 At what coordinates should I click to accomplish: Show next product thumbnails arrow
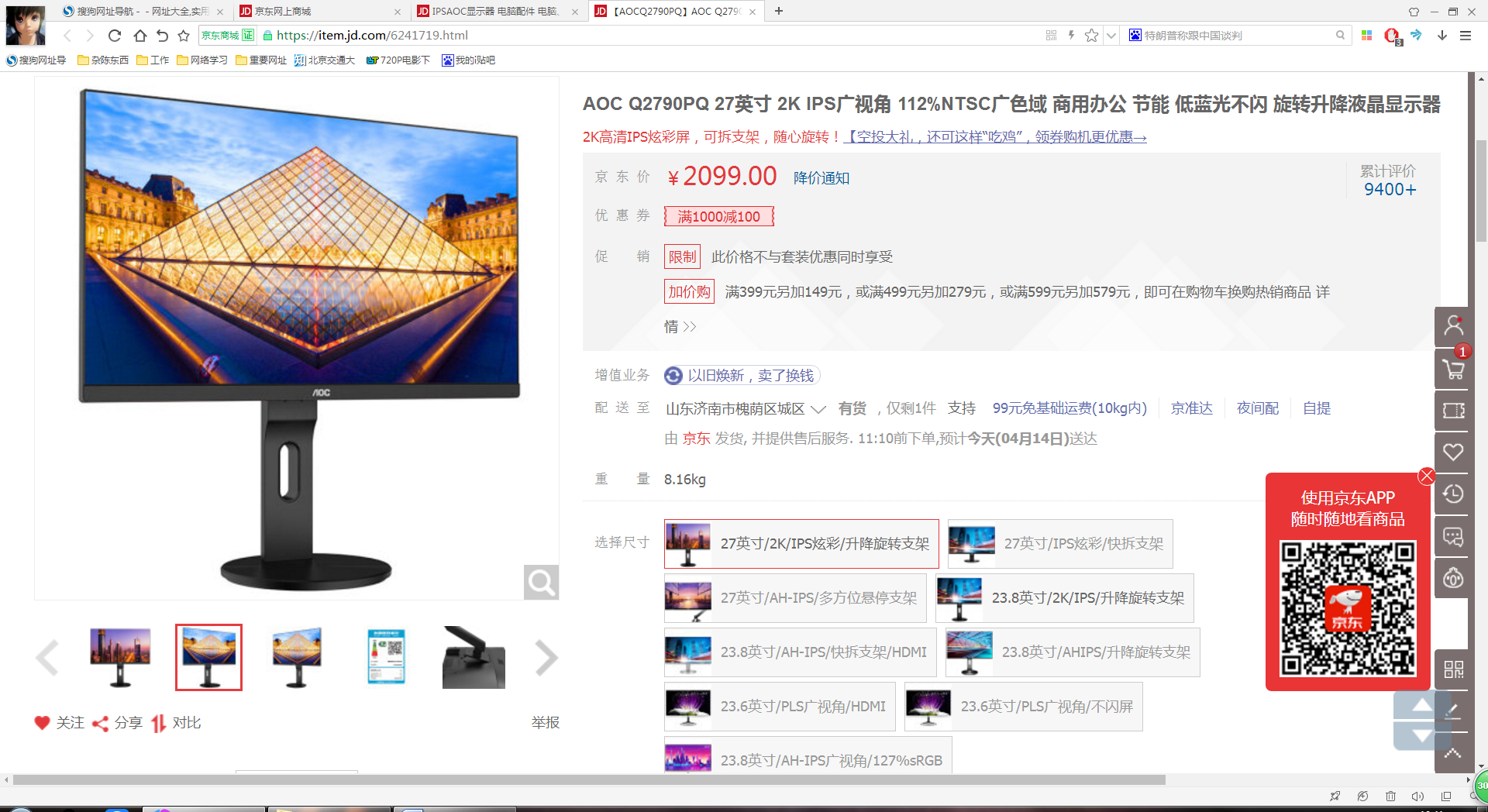[546, 658]
